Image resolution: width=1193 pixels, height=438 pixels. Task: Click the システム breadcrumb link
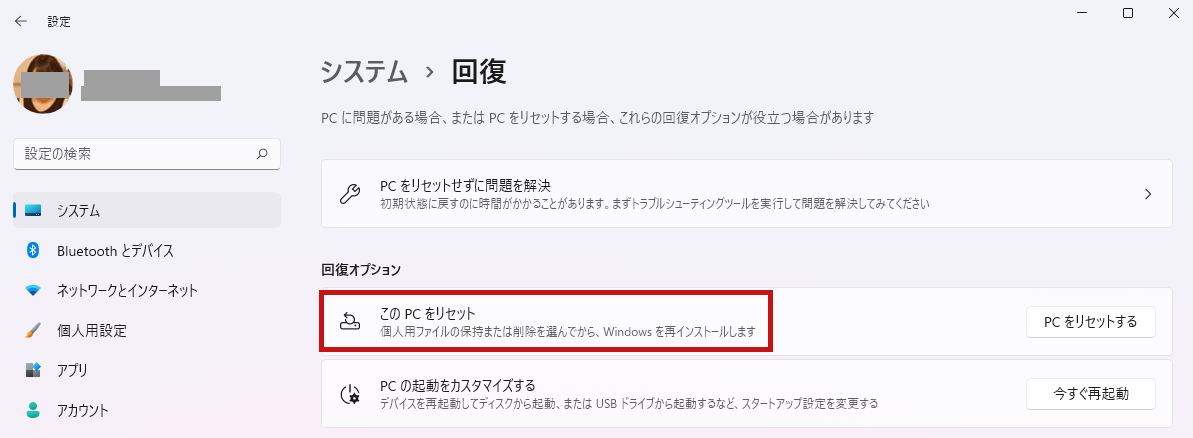pyautogui.click(x=364, y=71)
